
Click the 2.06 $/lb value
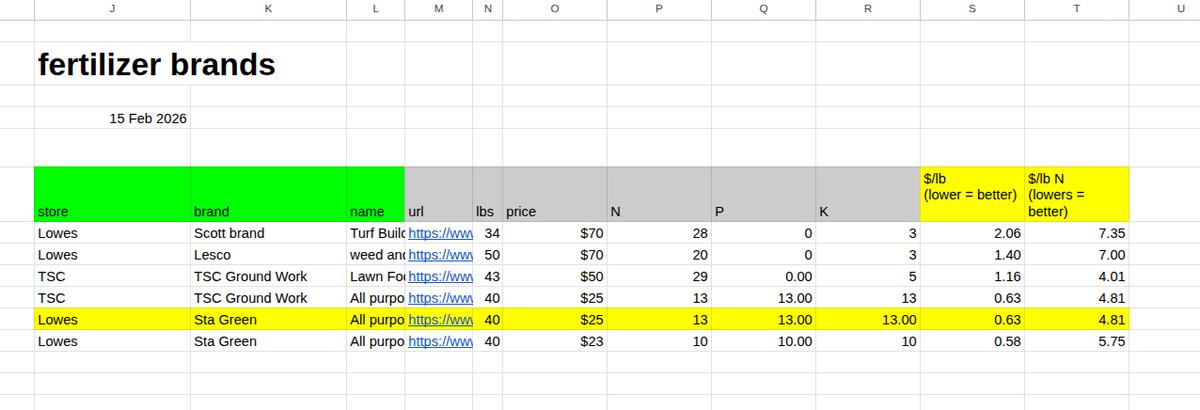[972, 233]
